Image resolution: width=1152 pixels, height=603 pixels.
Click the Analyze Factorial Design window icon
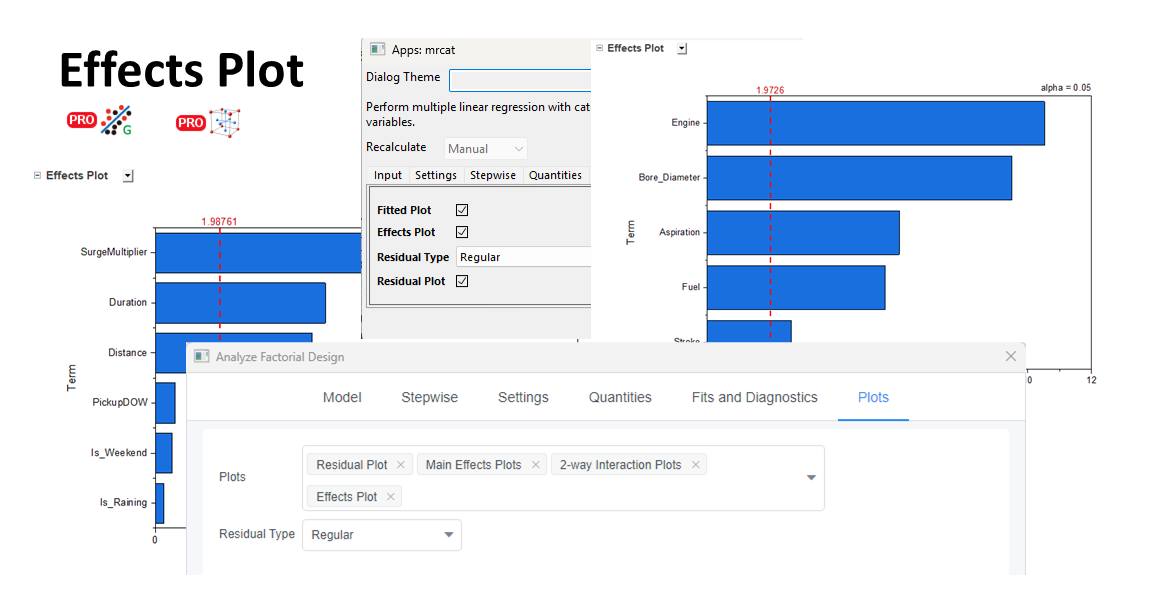(201, 356)
